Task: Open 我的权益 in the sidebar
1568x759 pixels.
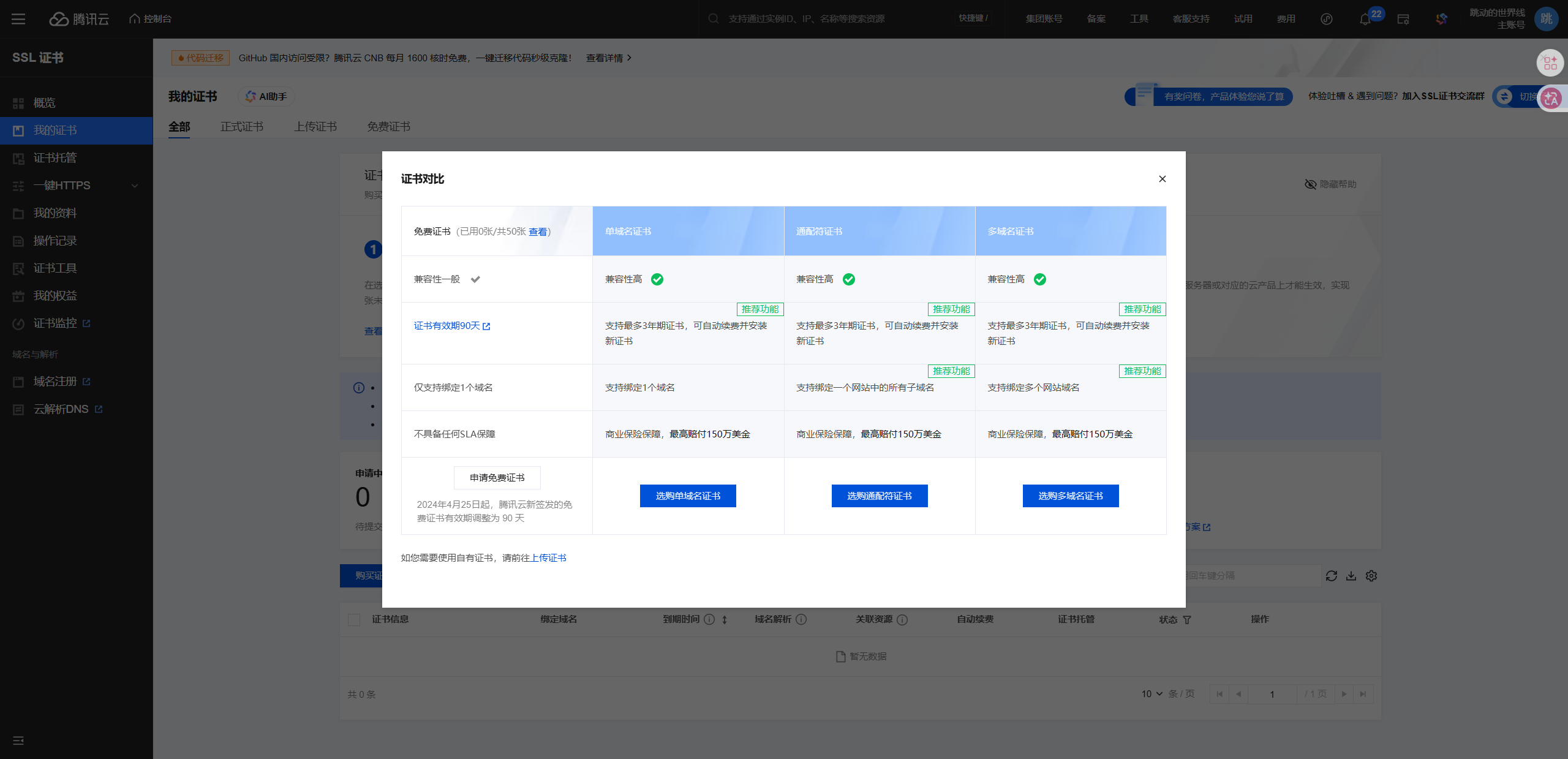Action: [x=76, y=296]
